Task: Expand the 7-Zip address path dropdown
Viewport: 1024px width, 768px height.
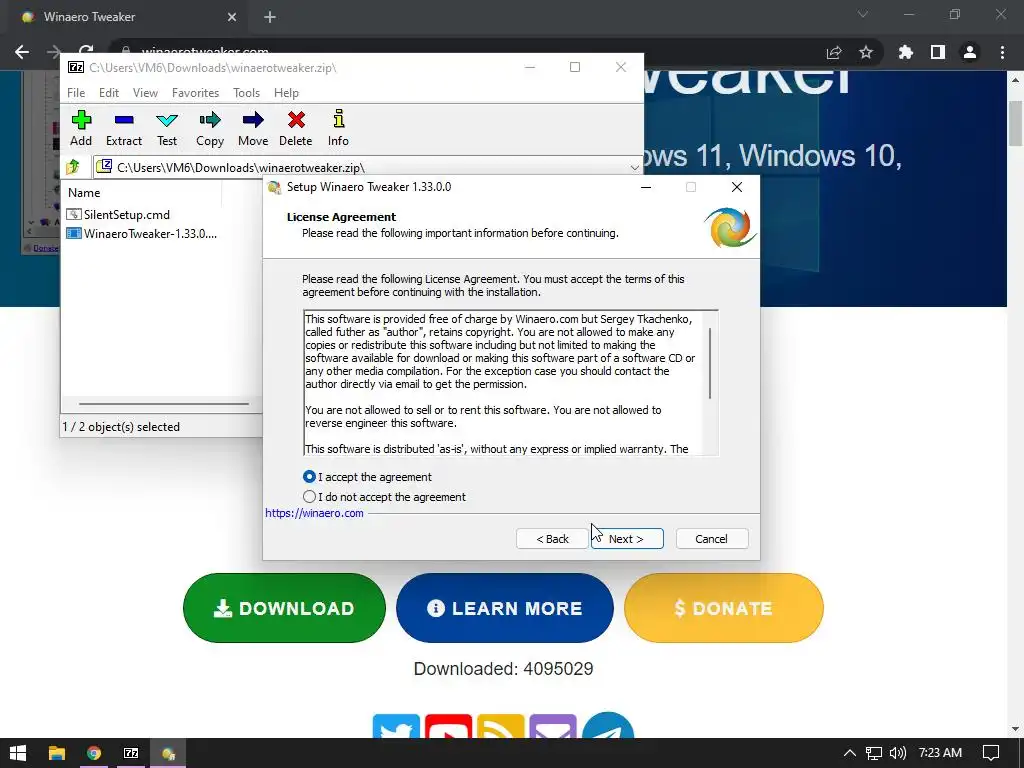Action: pos(634,168)
